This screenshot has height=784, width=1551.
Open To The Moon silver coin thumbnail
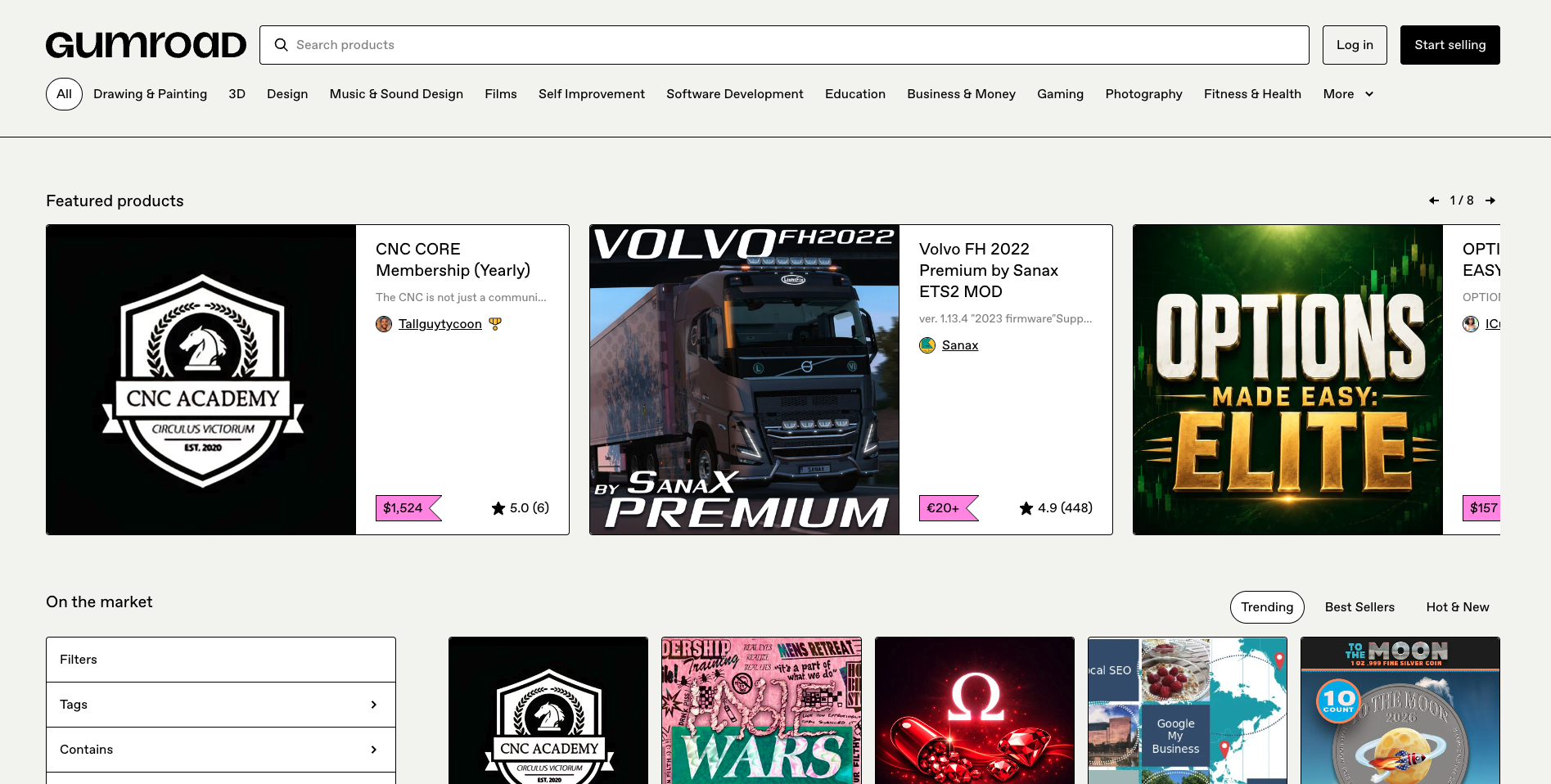(x=1400, y=710)
